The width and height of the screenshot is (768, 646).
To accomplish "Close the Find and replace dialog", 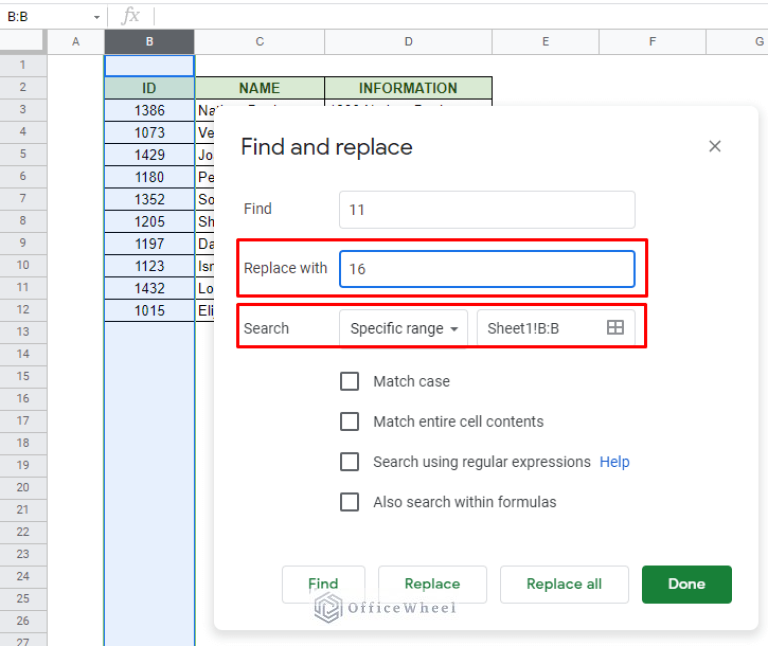I will [715, 146].
